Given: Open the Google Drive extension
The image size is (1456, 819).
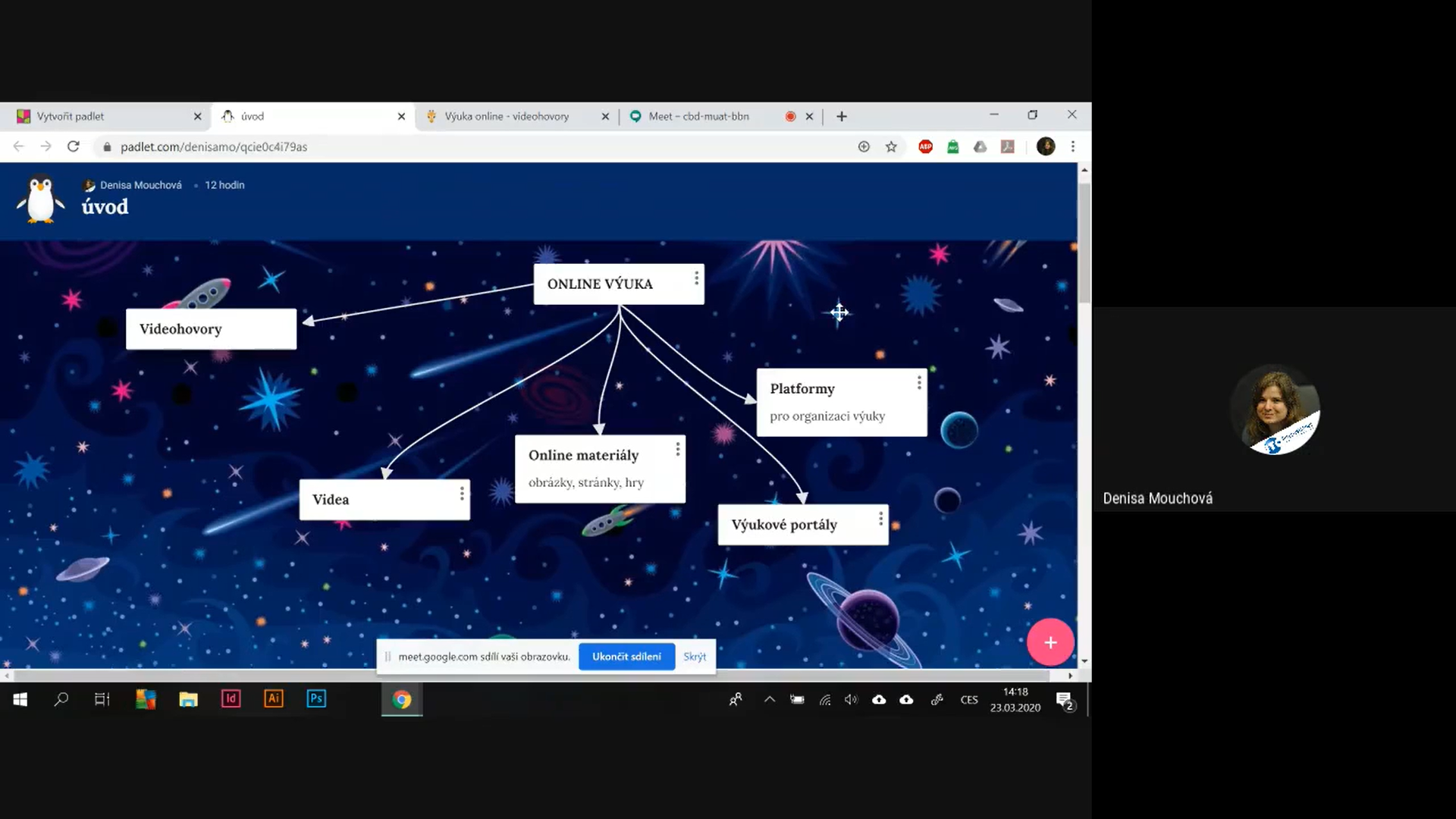Looking at the screenshot, I should click(x=980, y=146).
